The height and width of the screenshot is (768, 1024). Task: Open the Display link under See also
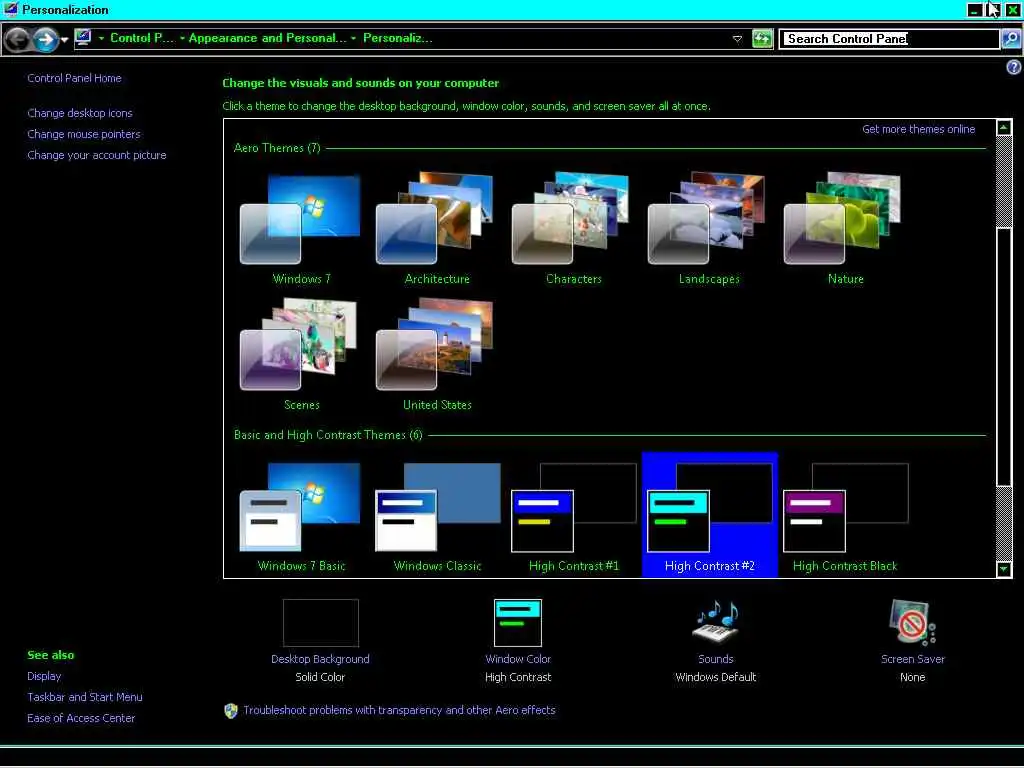click(44, 676)
